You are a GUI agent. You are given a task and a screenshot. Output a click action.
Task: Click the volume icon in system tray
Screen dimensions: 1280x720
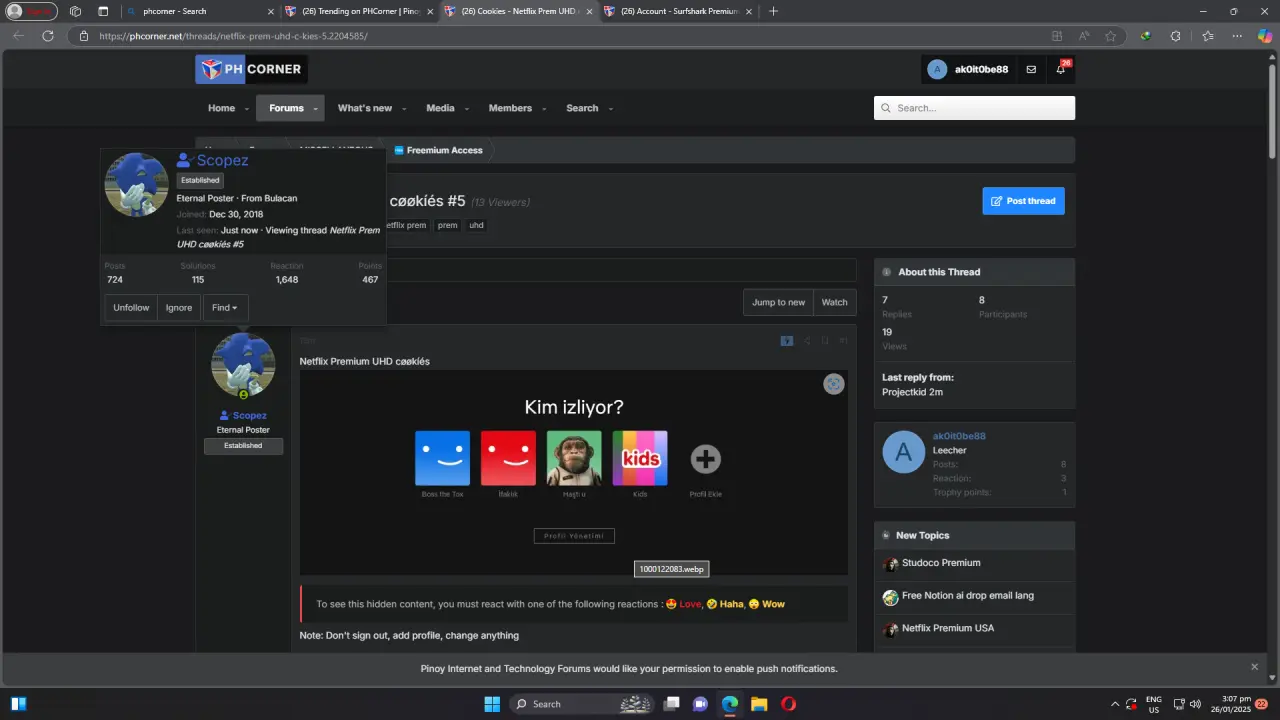(1195, 704)
